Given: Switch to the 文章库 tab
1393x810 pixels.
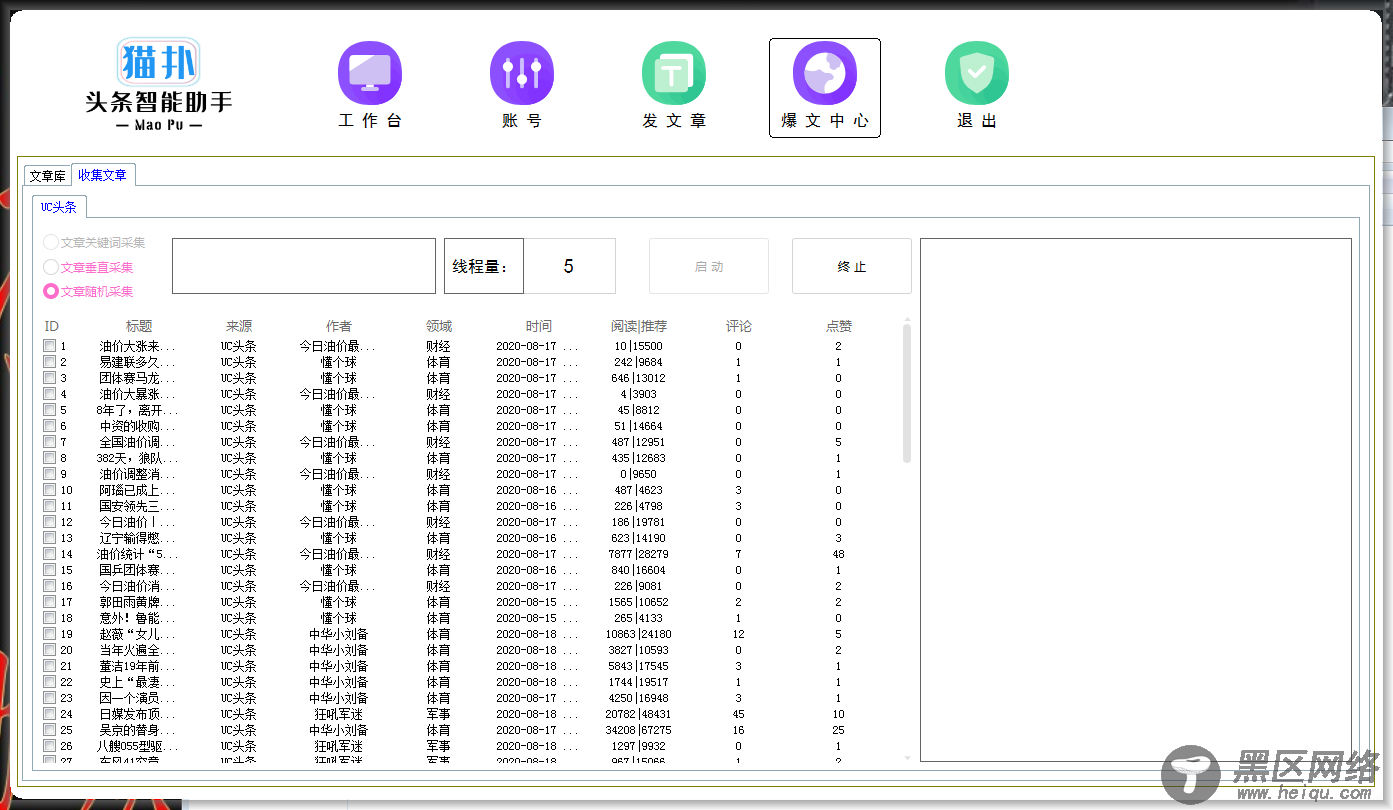Looking at the screenshot, I should [47, 175].
